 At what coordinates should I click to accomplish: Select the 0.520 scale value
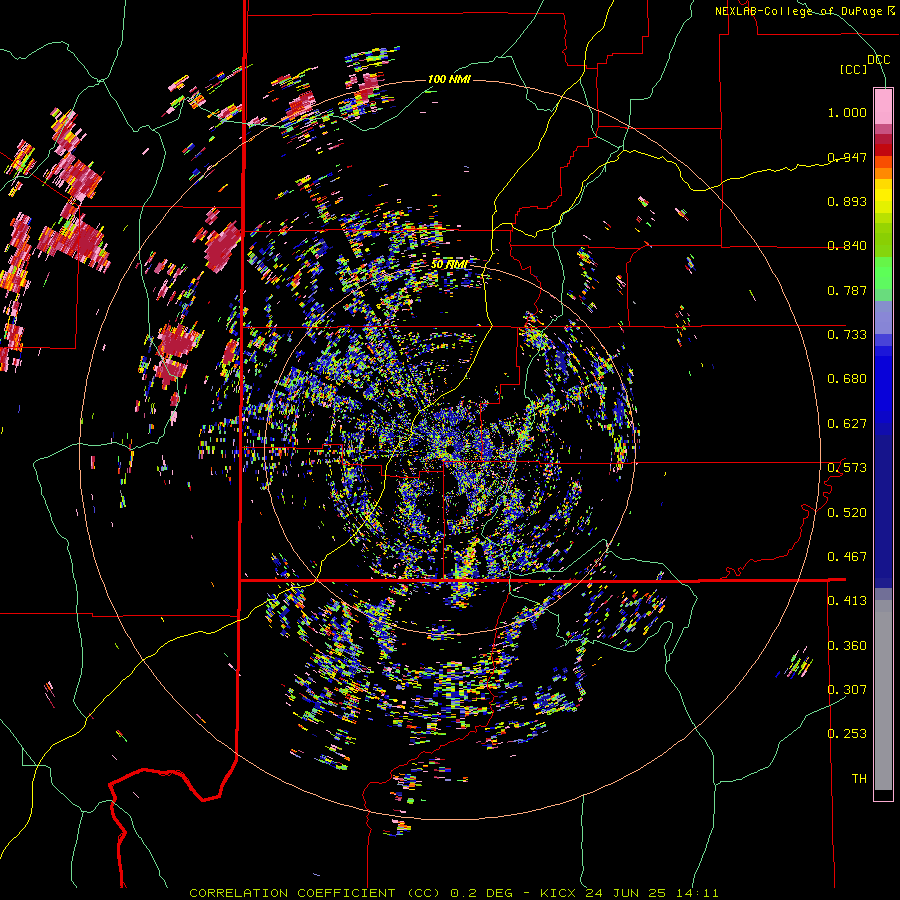coord(847,513)
